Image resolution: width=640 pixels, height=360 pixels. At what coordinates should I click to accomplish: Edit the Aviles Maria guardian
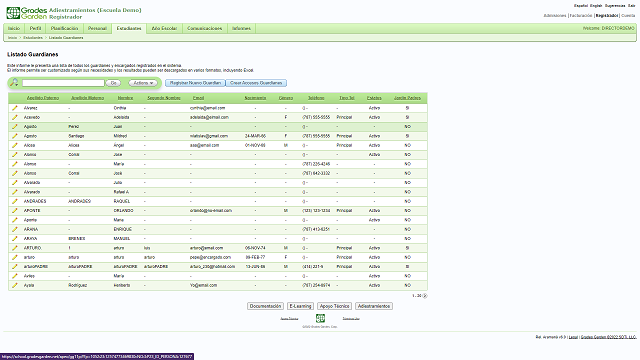(x=15, y=276)
